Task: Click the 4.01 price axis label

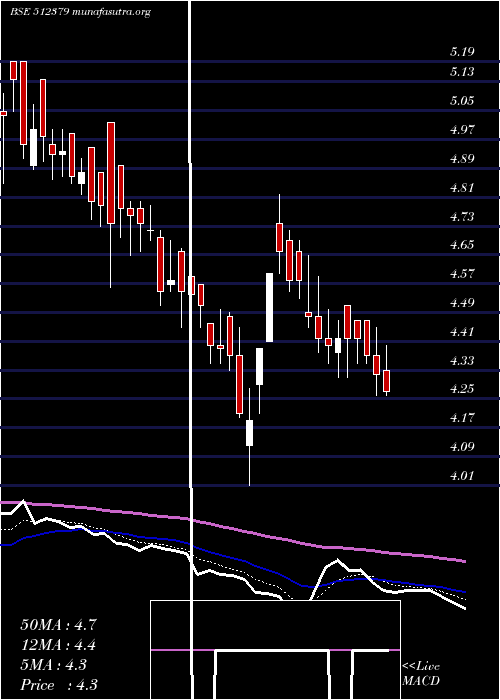Action: click(462, 476)
